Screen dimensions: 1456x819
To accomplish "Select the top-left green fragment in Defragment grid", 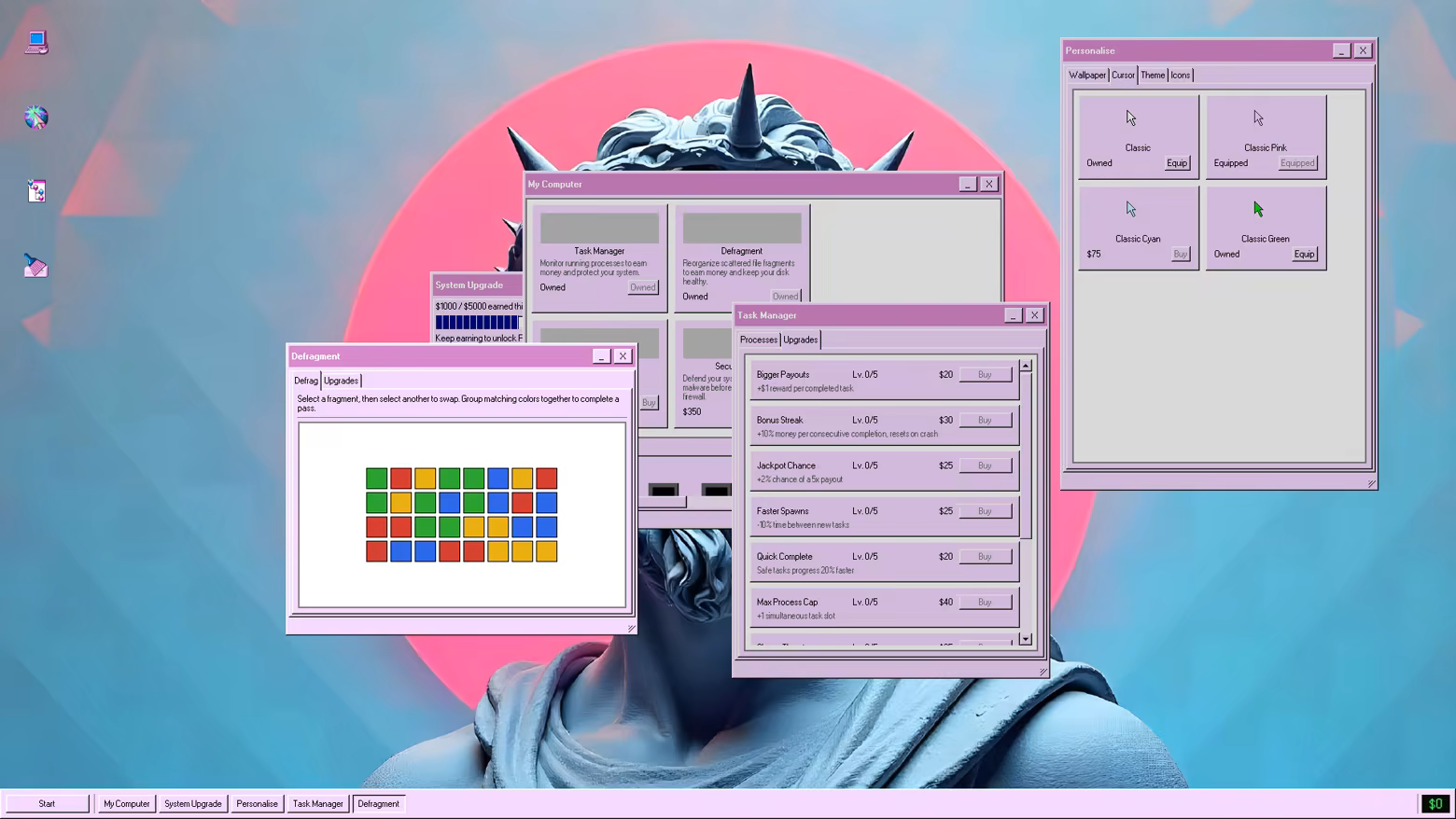I will coord(376,479).
